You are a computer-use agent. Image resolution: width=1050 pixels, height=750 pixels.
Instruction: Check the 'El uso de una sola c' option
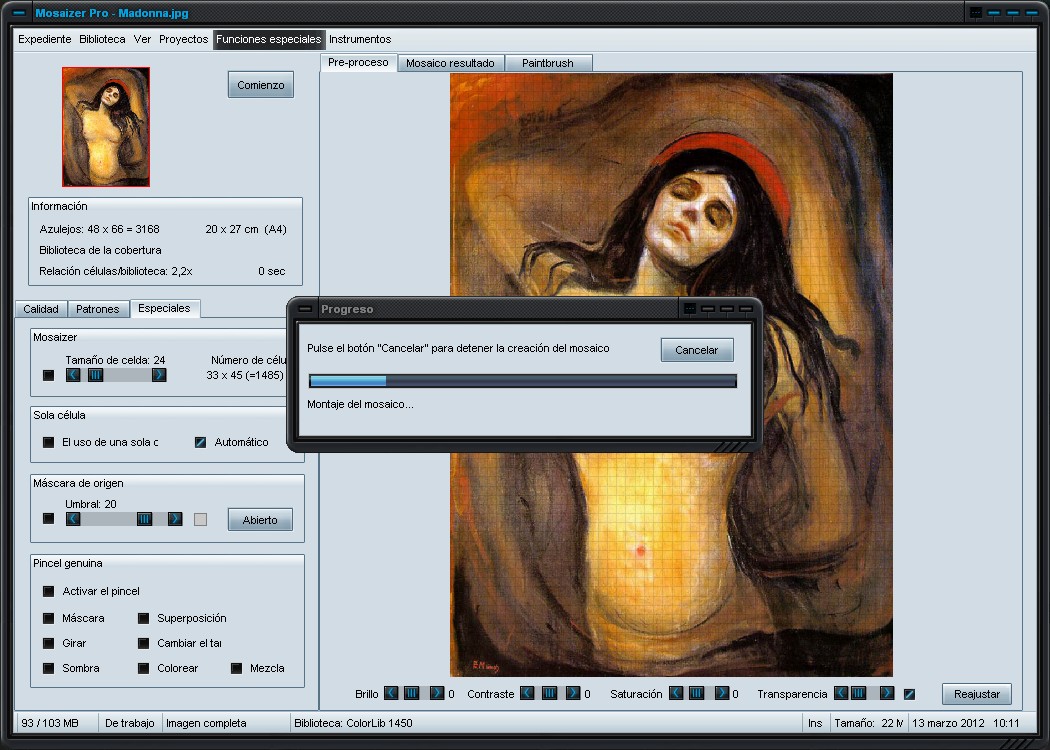[48, 442]
